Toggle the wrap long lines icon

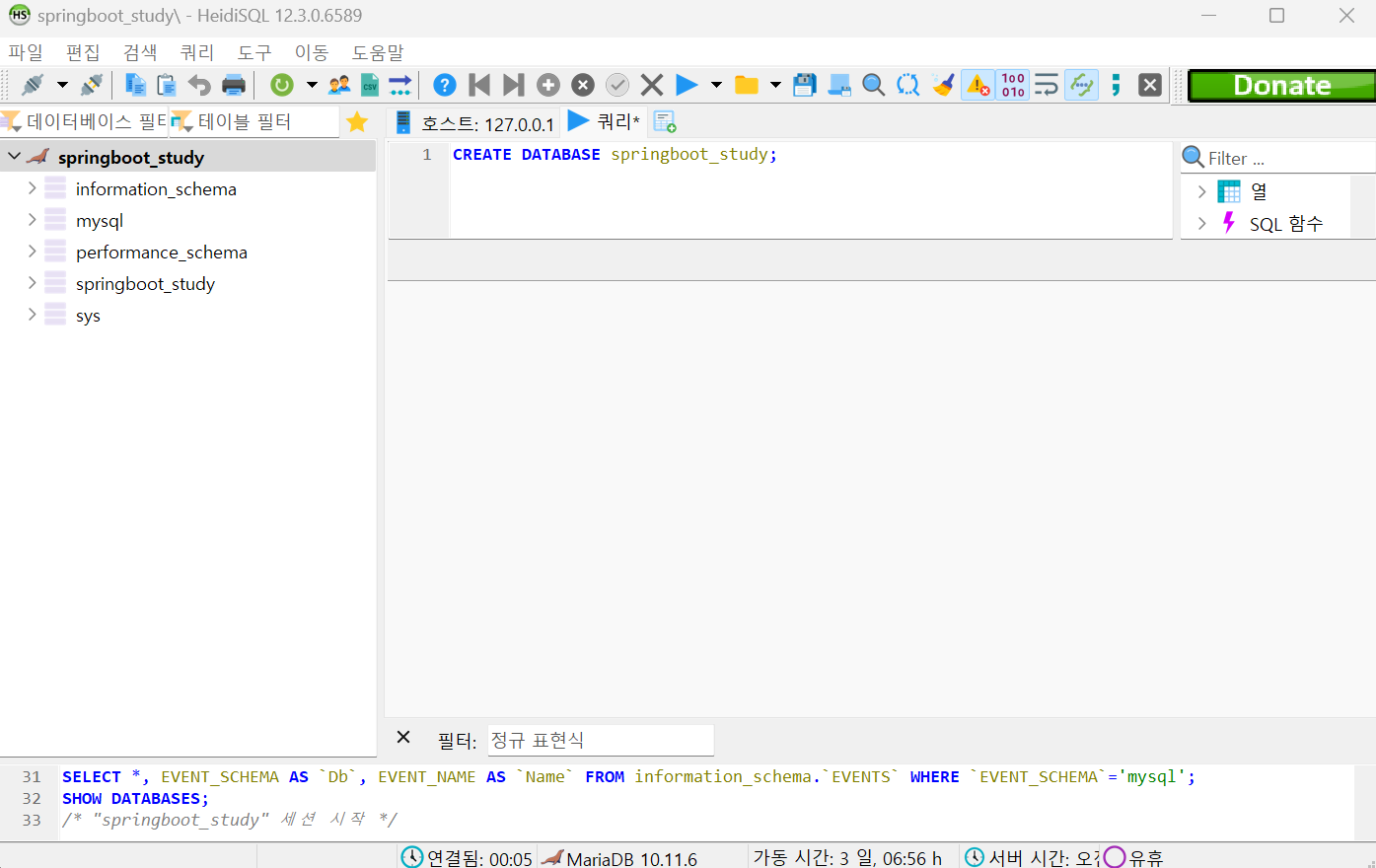(x=1047, y=85)
